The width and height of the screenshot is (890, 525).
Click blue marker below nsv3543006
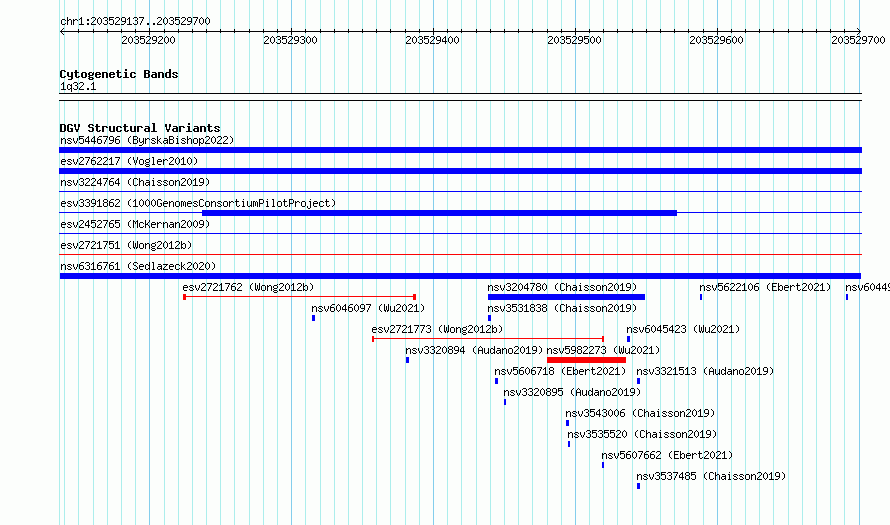(x=567, y=423)
